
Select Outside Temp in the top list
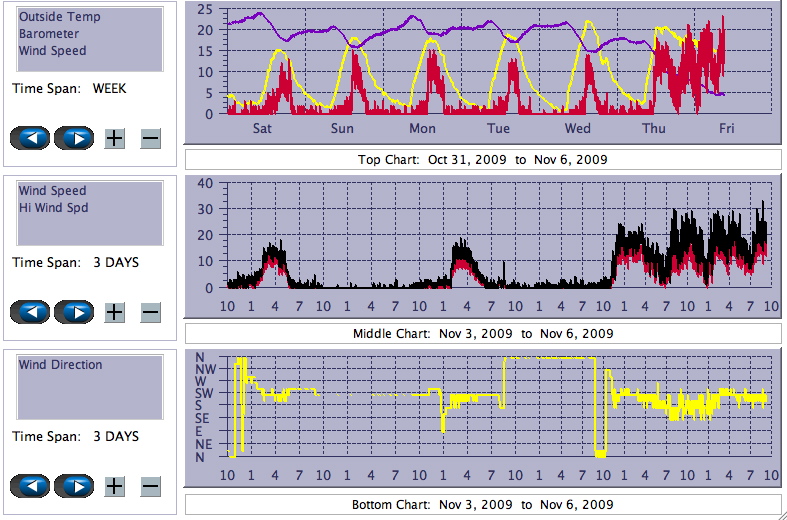[x=59, y=17]
